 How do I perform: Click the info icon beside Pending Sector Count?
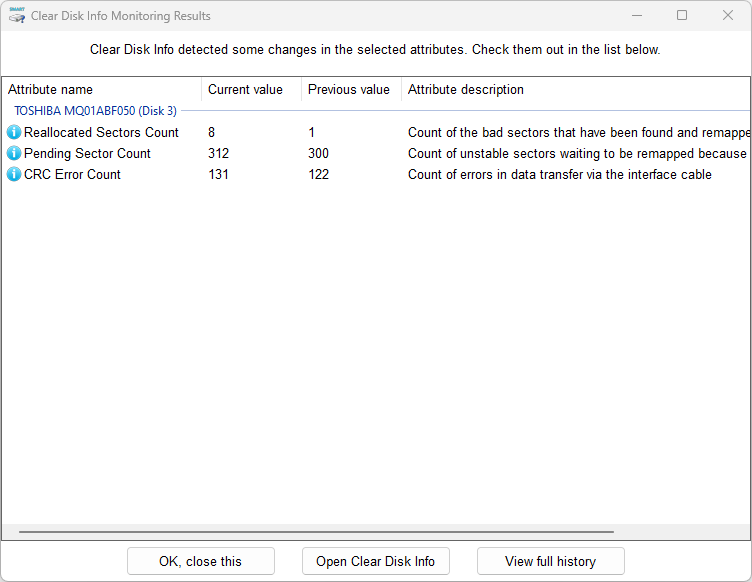point(14,153)
